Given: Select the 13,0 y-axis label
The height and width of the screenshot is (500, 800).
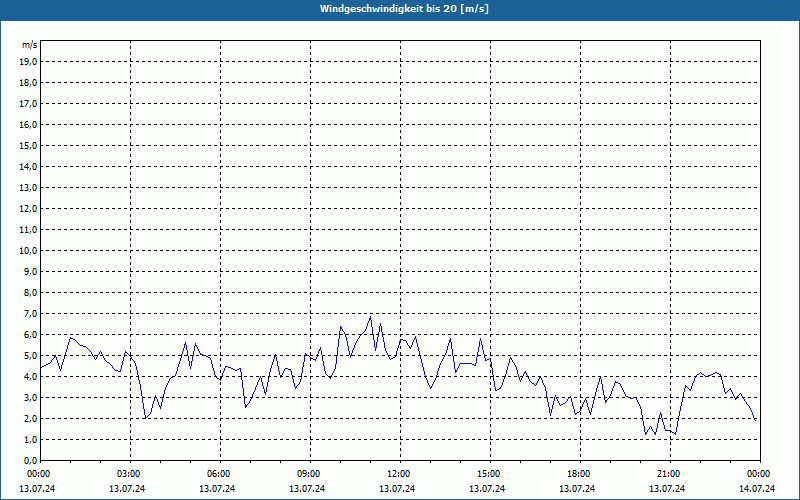Looking at the screenshot, I should point(28,188).
